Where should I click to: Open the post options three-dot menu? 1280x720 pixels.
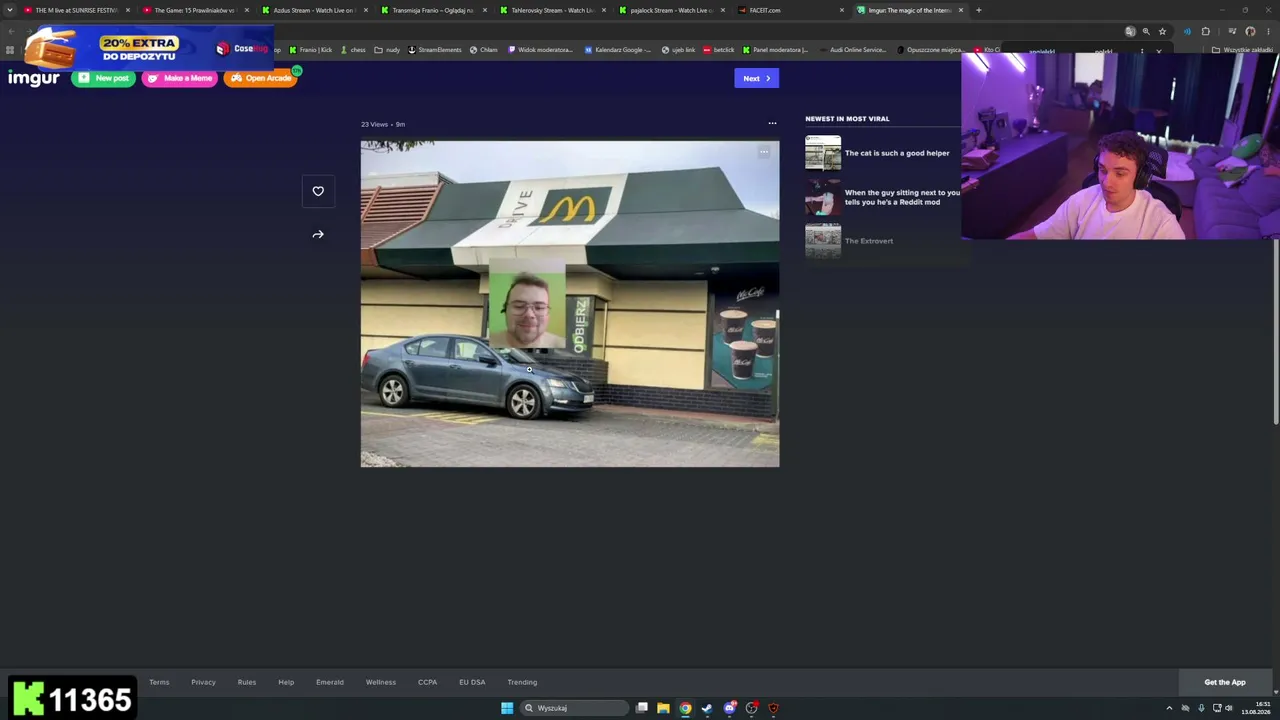coord(772,123)
